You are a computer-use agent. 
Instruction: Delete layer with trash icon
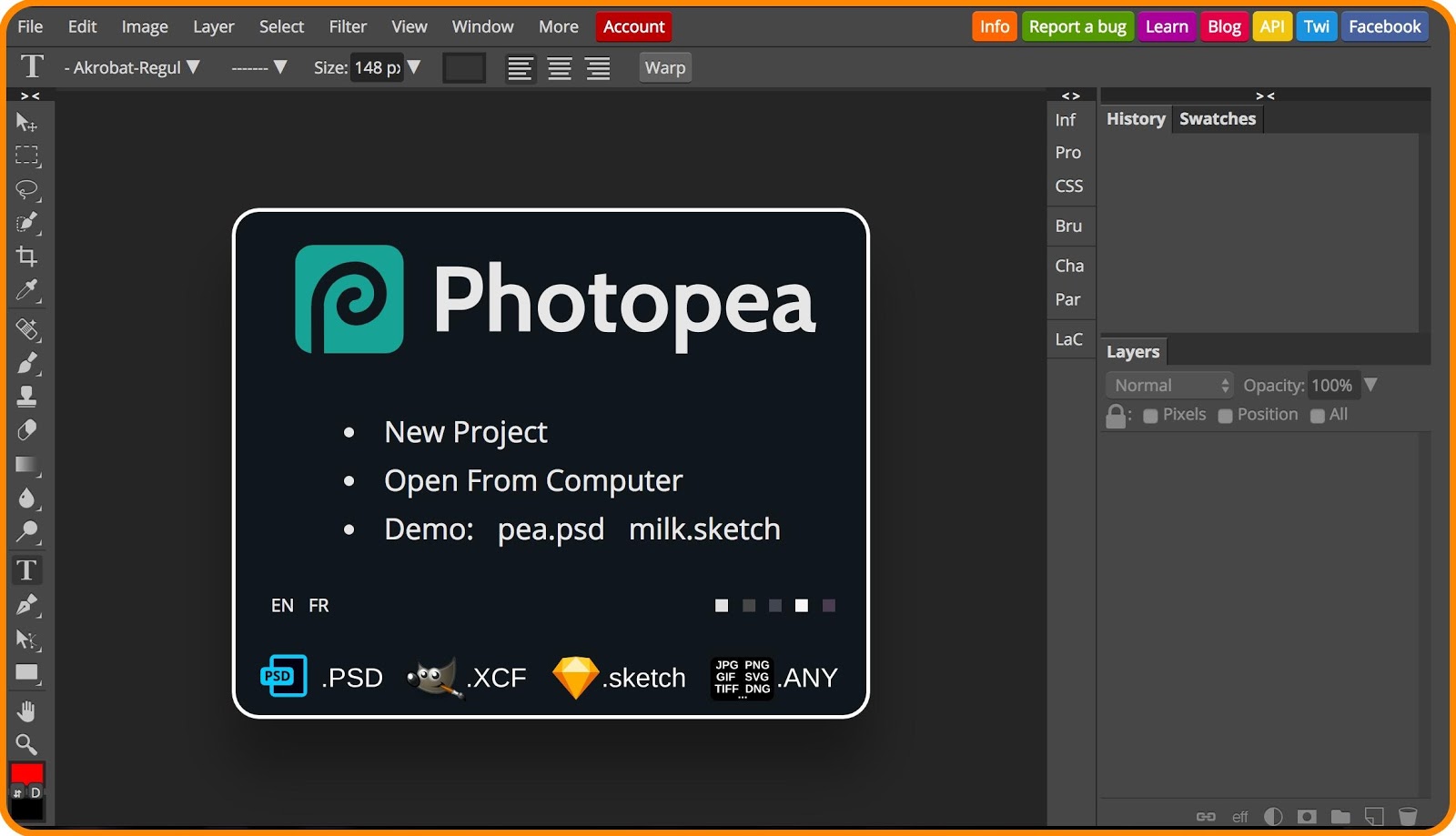click(1408, 816)
